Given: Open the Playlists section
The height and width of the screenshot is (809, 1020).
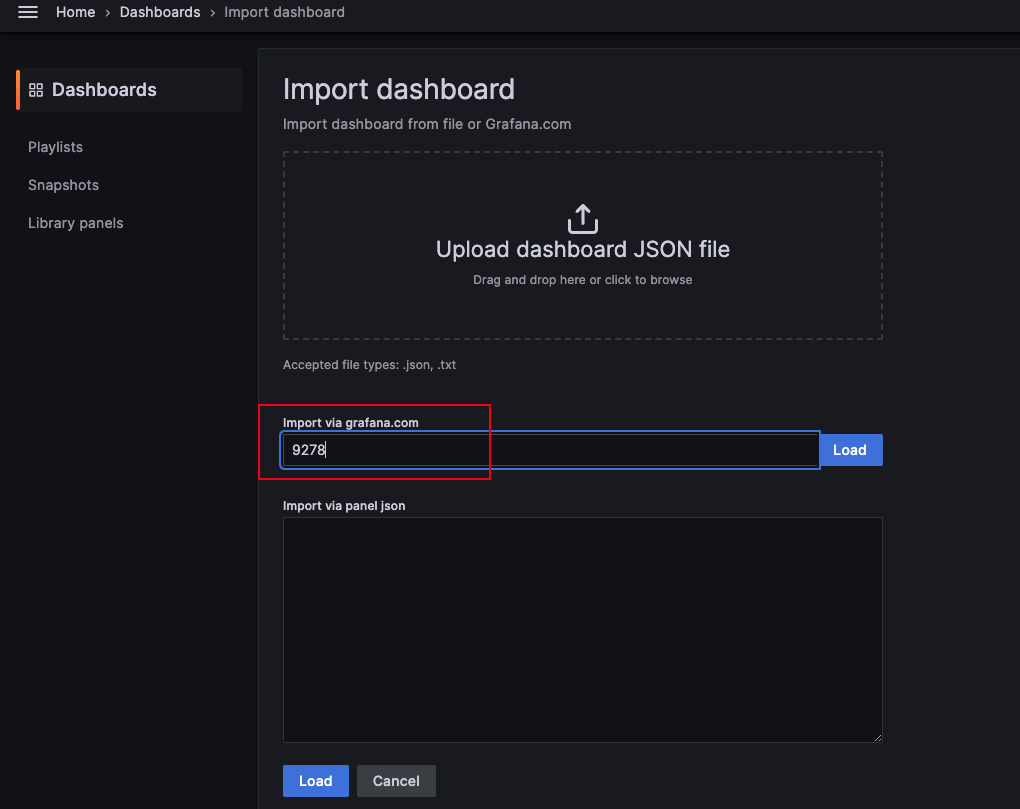Looking at the screenshot, I should coord(55,147).
